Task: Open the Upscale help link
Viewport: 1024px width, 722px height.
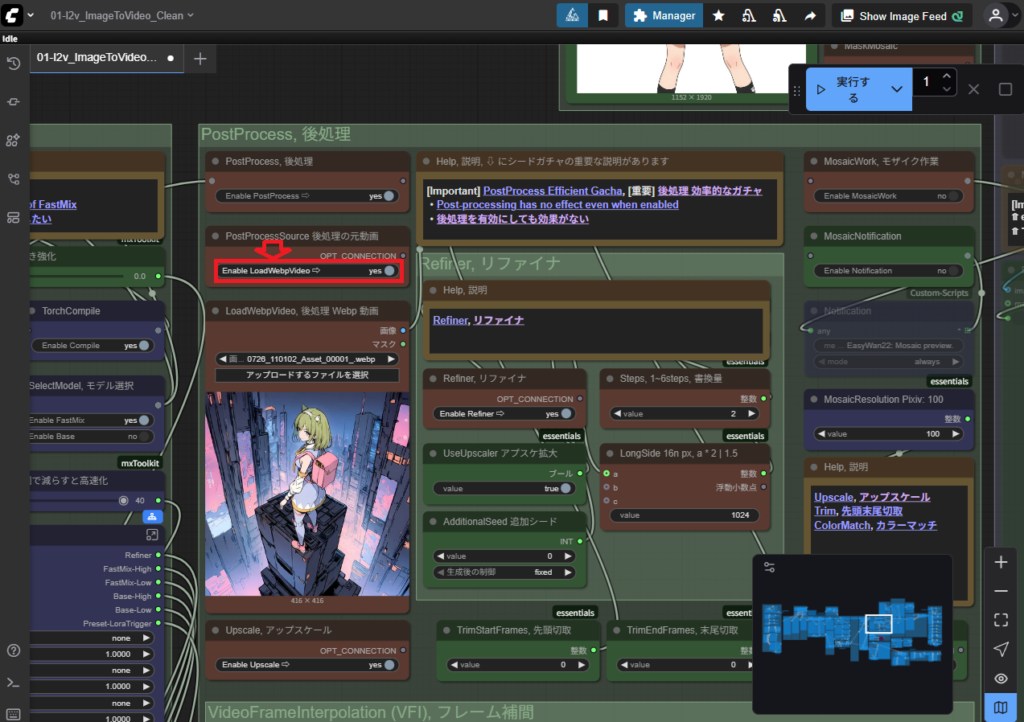Action: 833,497
